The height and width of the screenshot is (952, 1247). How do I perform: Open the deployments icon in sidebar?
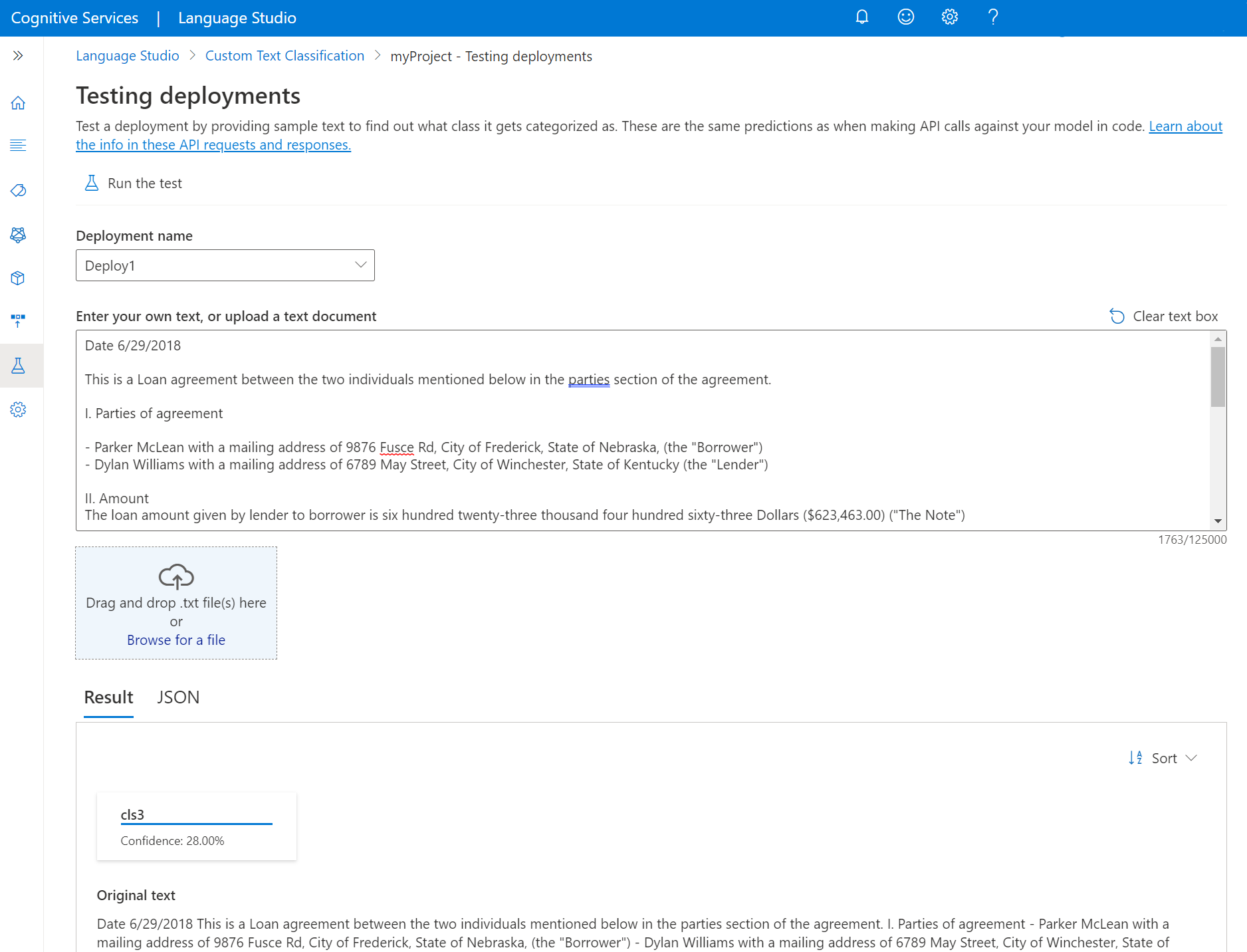pyautogui.click(x=18, y=321)
